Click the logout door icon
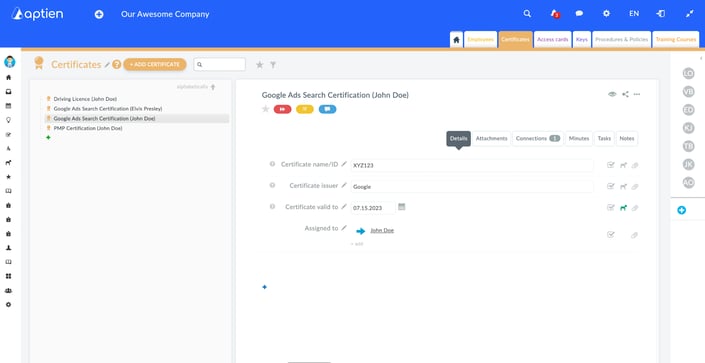 tap(660, 14)
